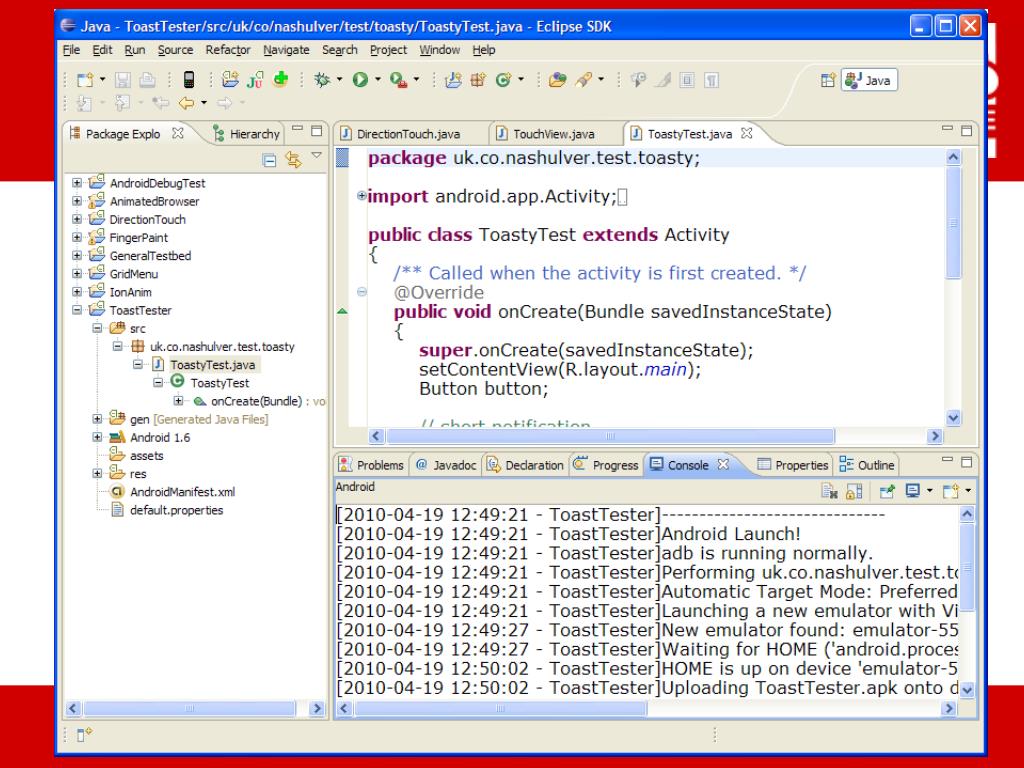The height and width of the screenshot is (768, 1024).
Task: Open the Android SDK and AVD Manager phone icon
Action: click(x=189, y=80)
